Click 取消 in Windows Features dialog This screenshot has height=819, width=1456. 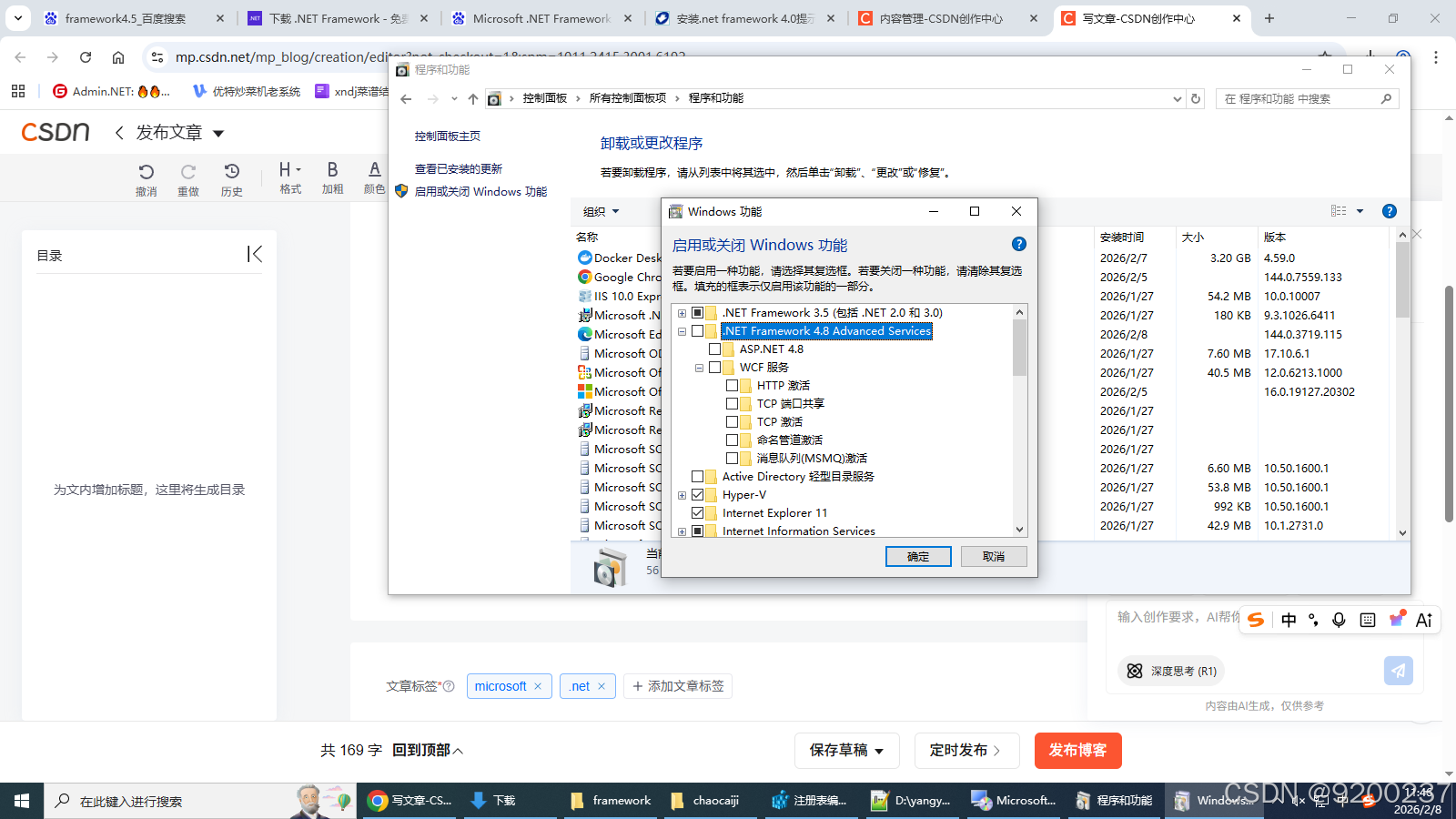click(994, 556)
